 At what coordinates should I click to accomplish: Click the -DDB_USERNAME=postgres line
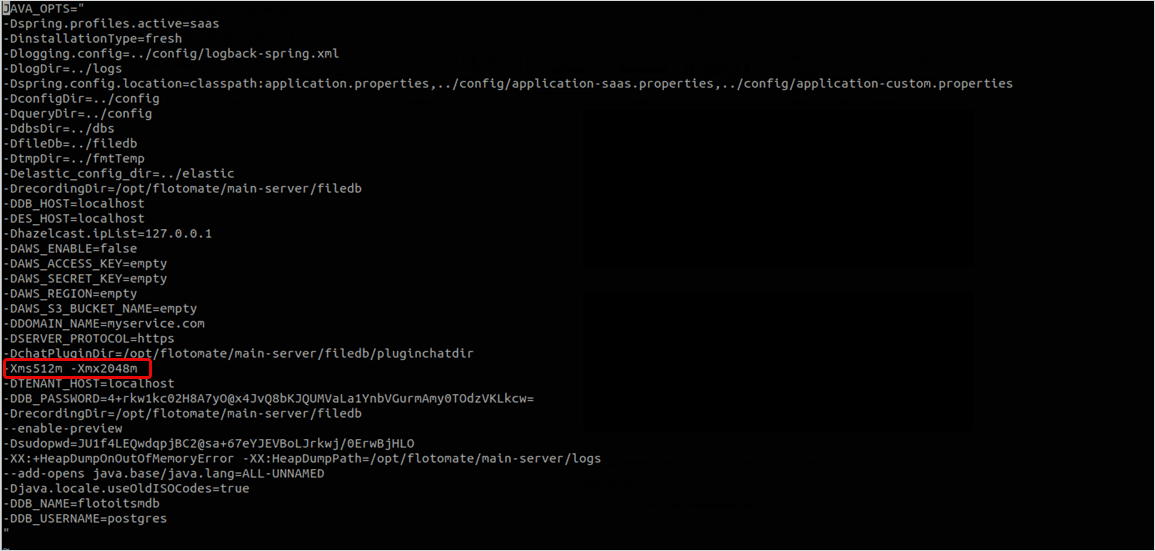point(85,518)
